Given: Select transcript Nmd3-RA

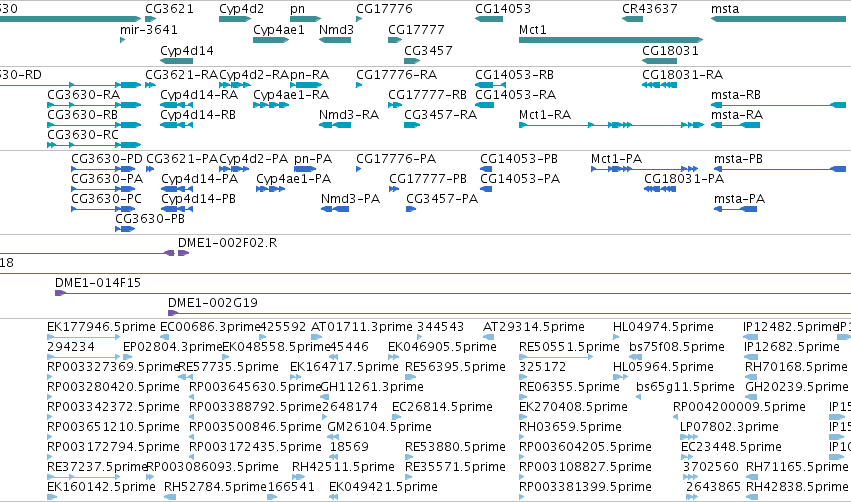Looking at the screenshot, I should tap(349, 115).
